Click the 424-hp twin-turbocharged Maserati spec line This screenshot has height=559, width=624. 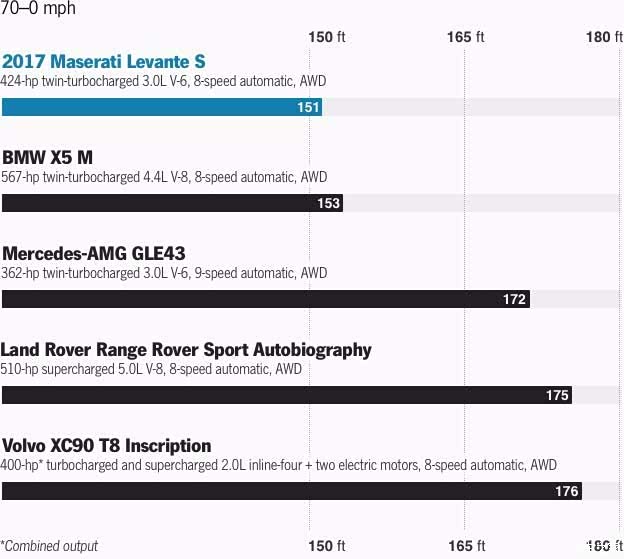[163, 81]
